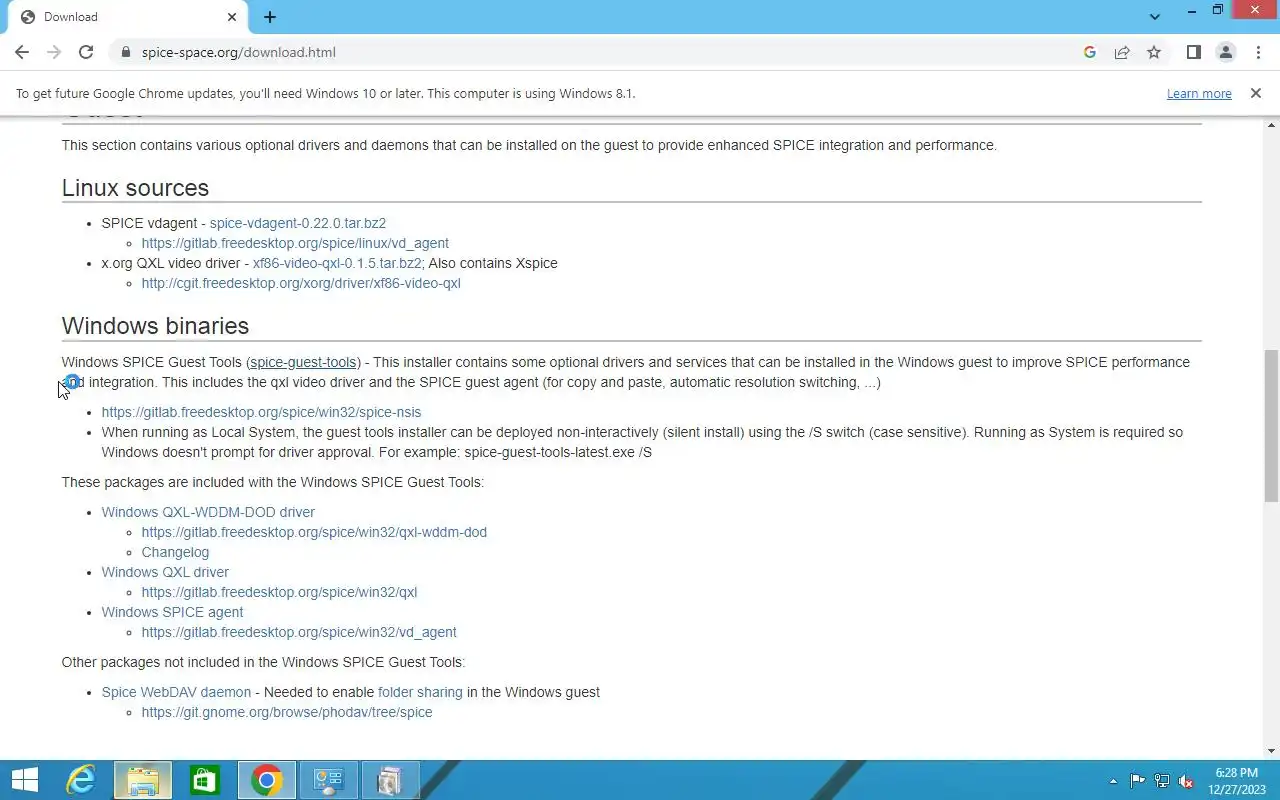Open the win32/qxl-wddm-dod gitlab link
Image resolution: width=1280 pixels, height=800 pixels.
(x=314, y=532)
